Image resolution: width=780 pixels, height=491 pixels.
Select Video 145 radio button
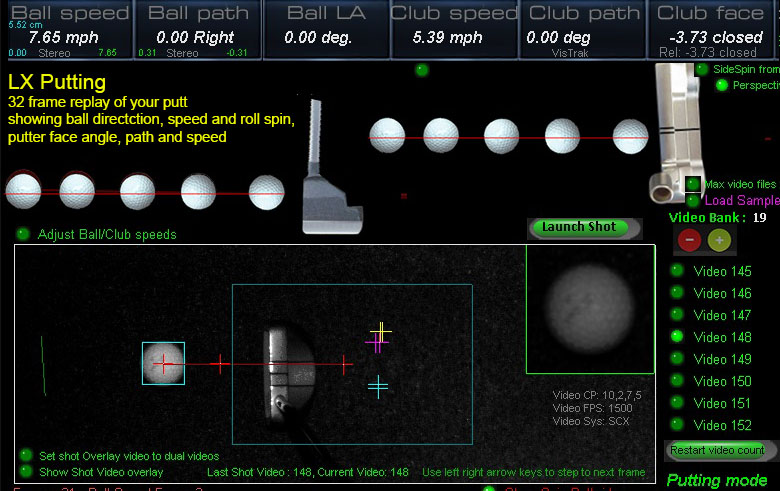pyautogui.click(x=677, y=271)
